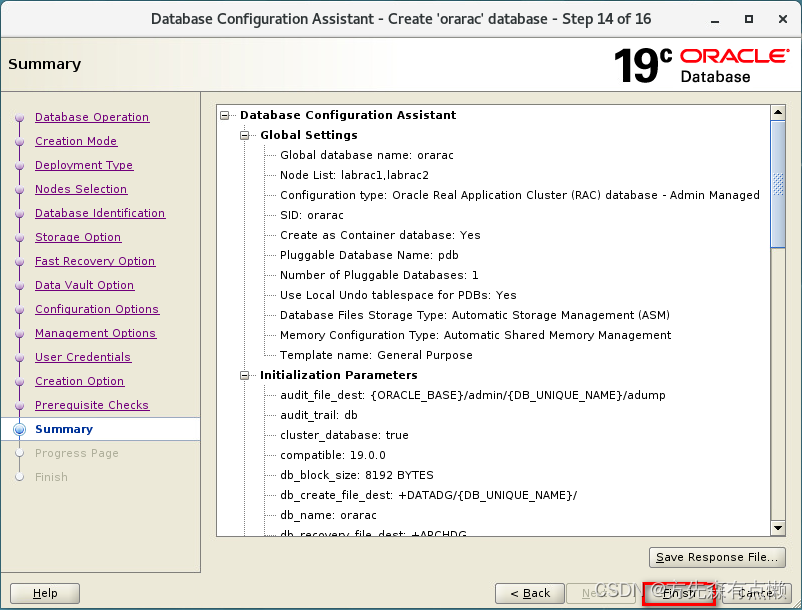The height and width of the screenshot is (610, 802).
Task: Open Database Identification step
Action: tap(100, 213)
